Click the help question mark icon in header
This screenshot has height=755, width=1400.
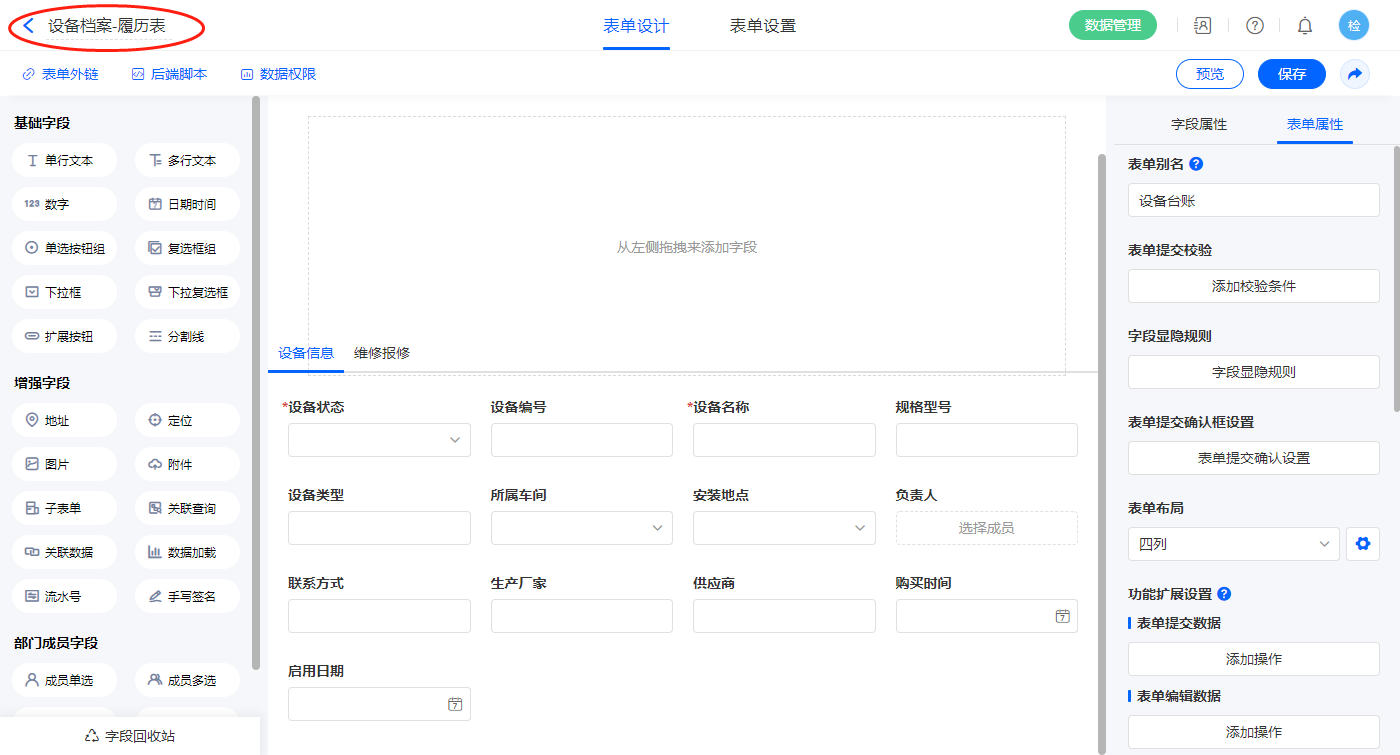click(1254, 26)
